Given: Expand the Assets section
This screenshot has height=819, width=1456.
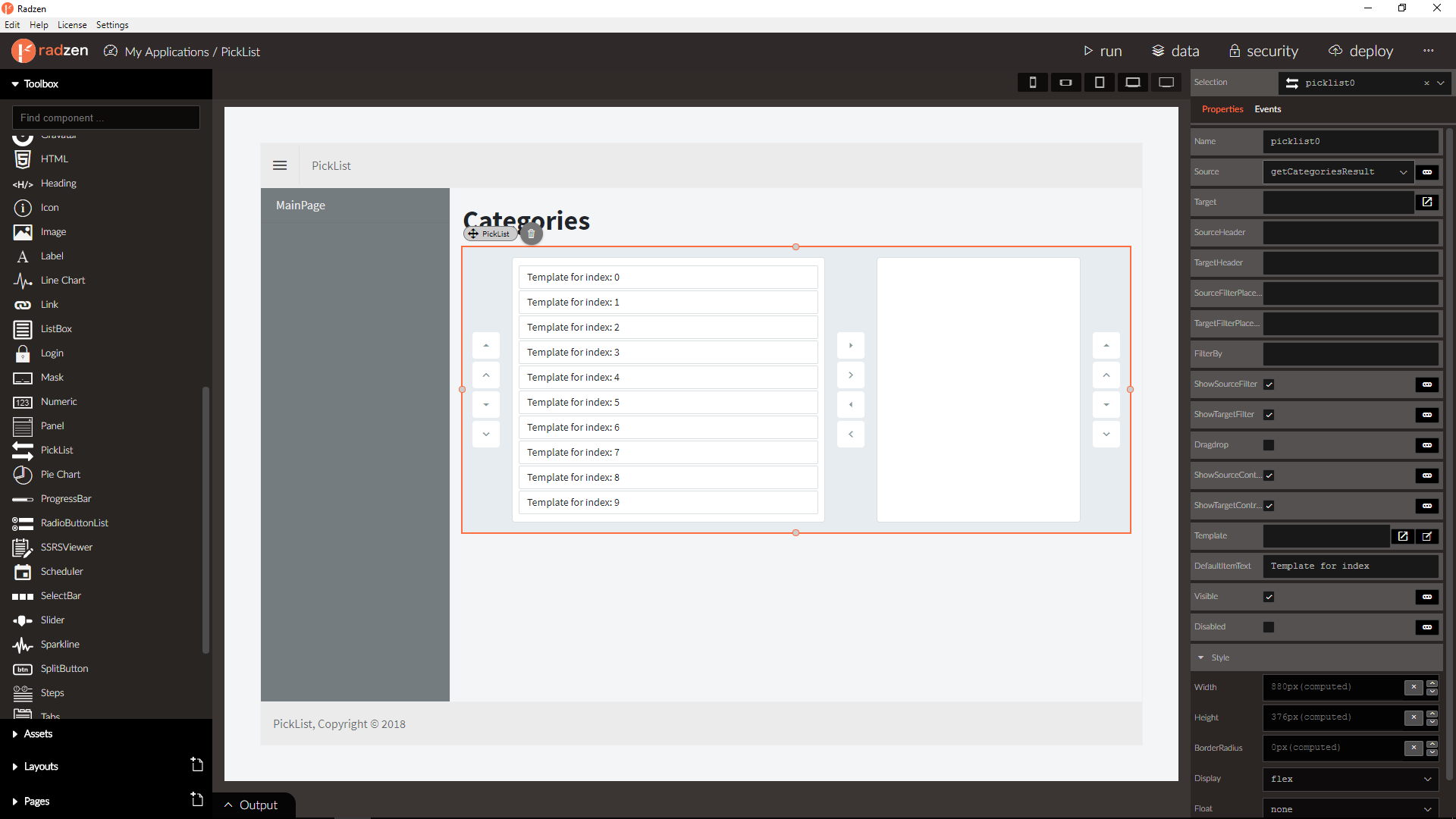Looking at the screenshot, I should 38,733.
